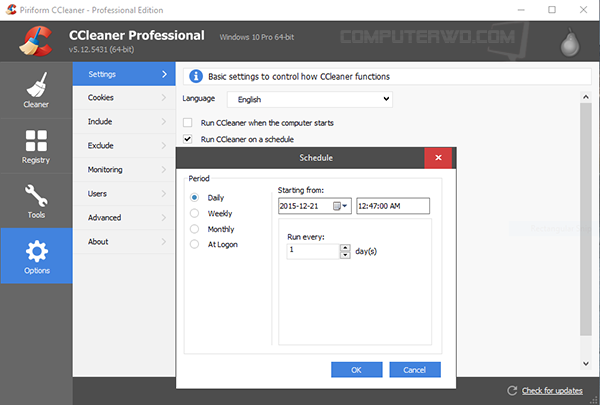600x405 pixels.
Task: Open the Exclude options page
Action: (124, 145)
